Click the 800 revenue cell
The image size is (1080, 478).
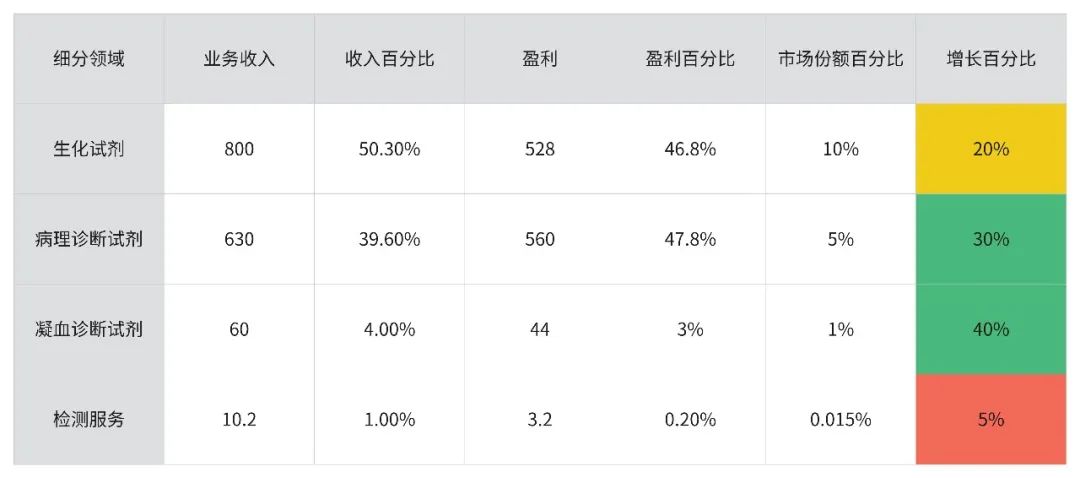[239, 149]
